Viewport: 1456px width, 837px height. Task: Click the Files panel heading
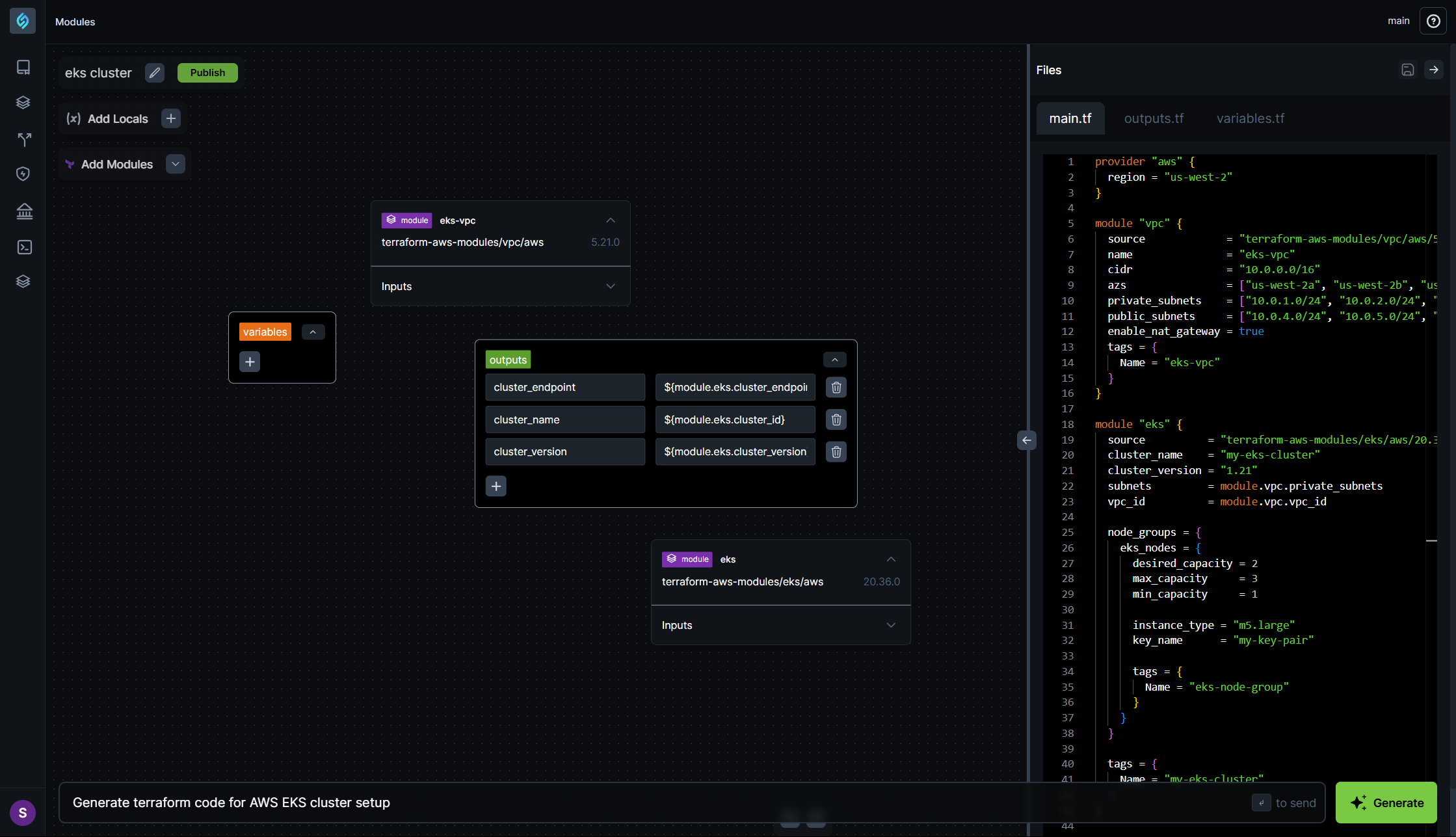[1048, 70]
